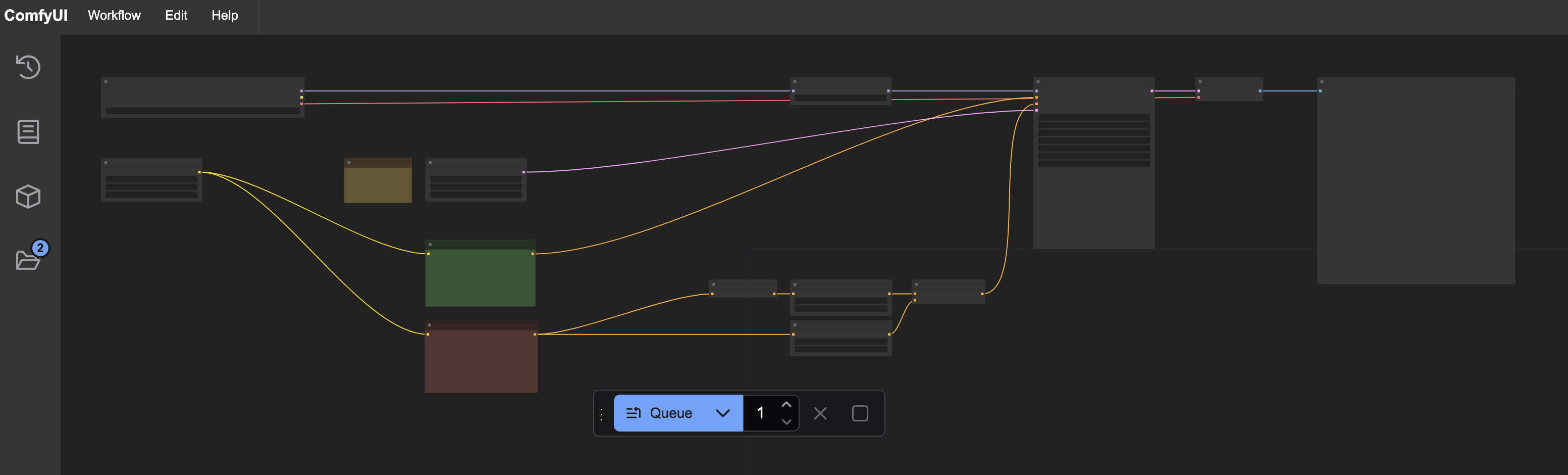Collapse the top-left wide node via dot

[106, 81]
